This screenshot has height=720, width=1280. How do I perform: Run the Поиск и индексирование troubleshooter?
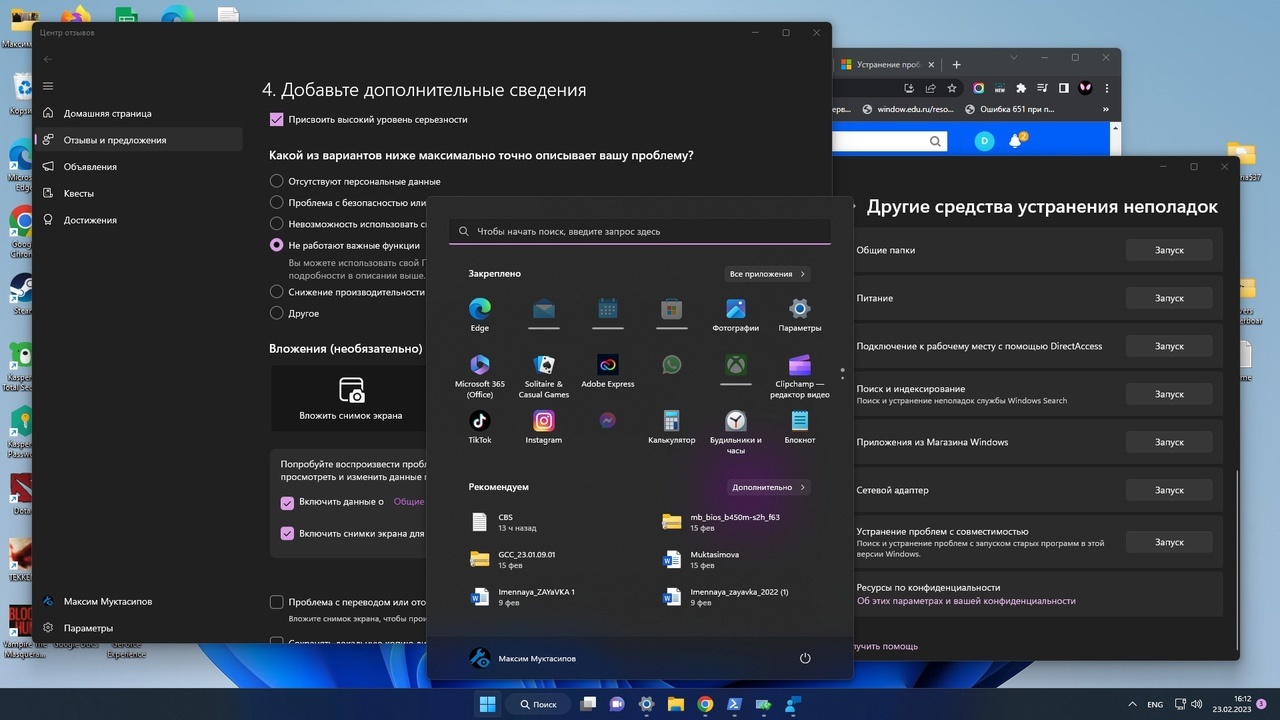coord(1169,394)
